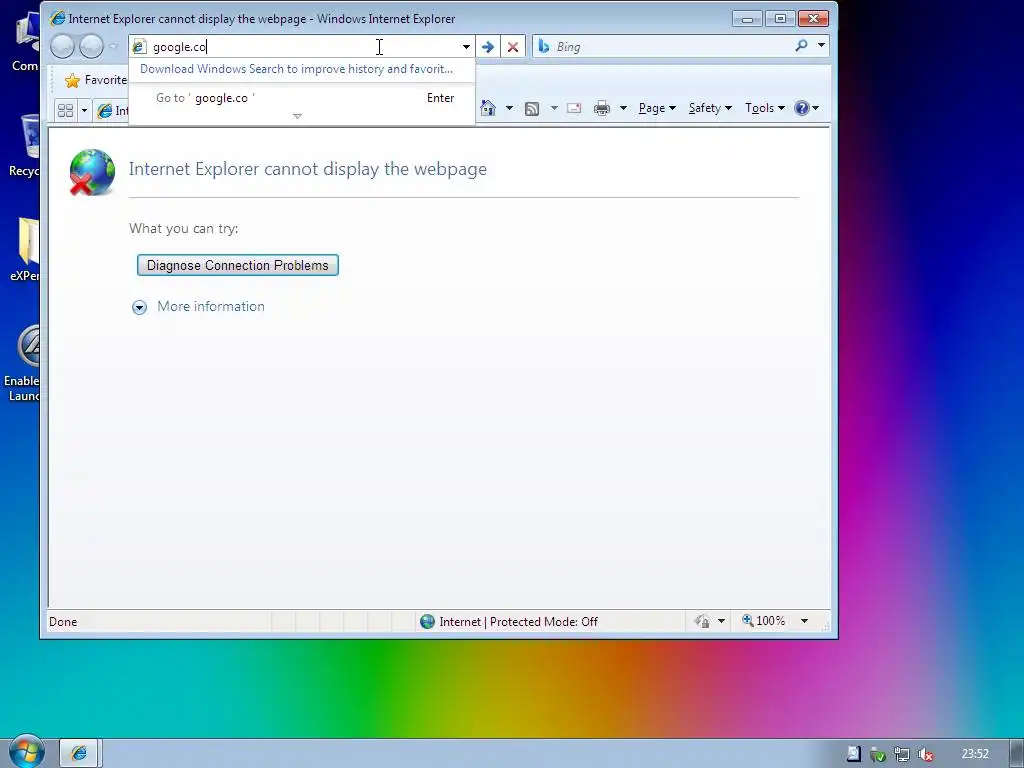Open the tab list dropdown arrow

pos(84,110)
